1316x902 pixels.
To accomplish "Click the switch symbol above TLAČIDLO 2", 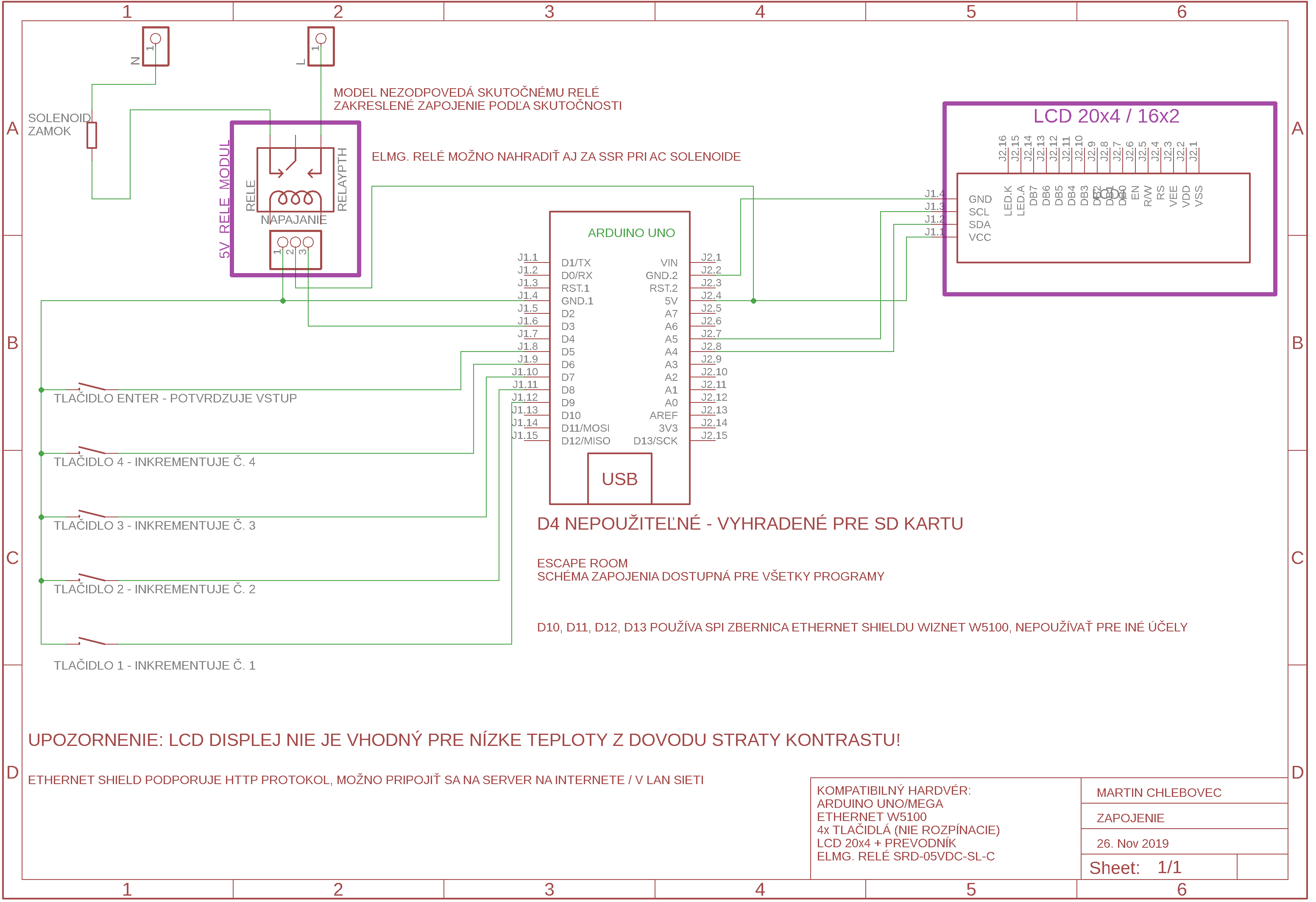I will (x=92, y=578).
